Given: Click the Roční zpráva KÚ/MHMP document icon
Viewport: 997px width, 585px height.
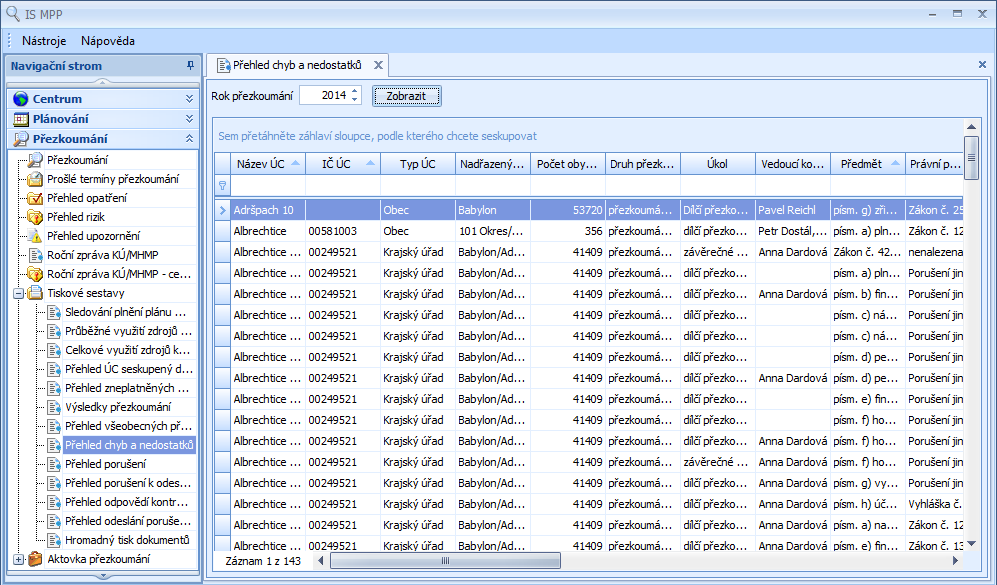Looking at the screenshot, I should pyautogui.click(x=35, y=255).
